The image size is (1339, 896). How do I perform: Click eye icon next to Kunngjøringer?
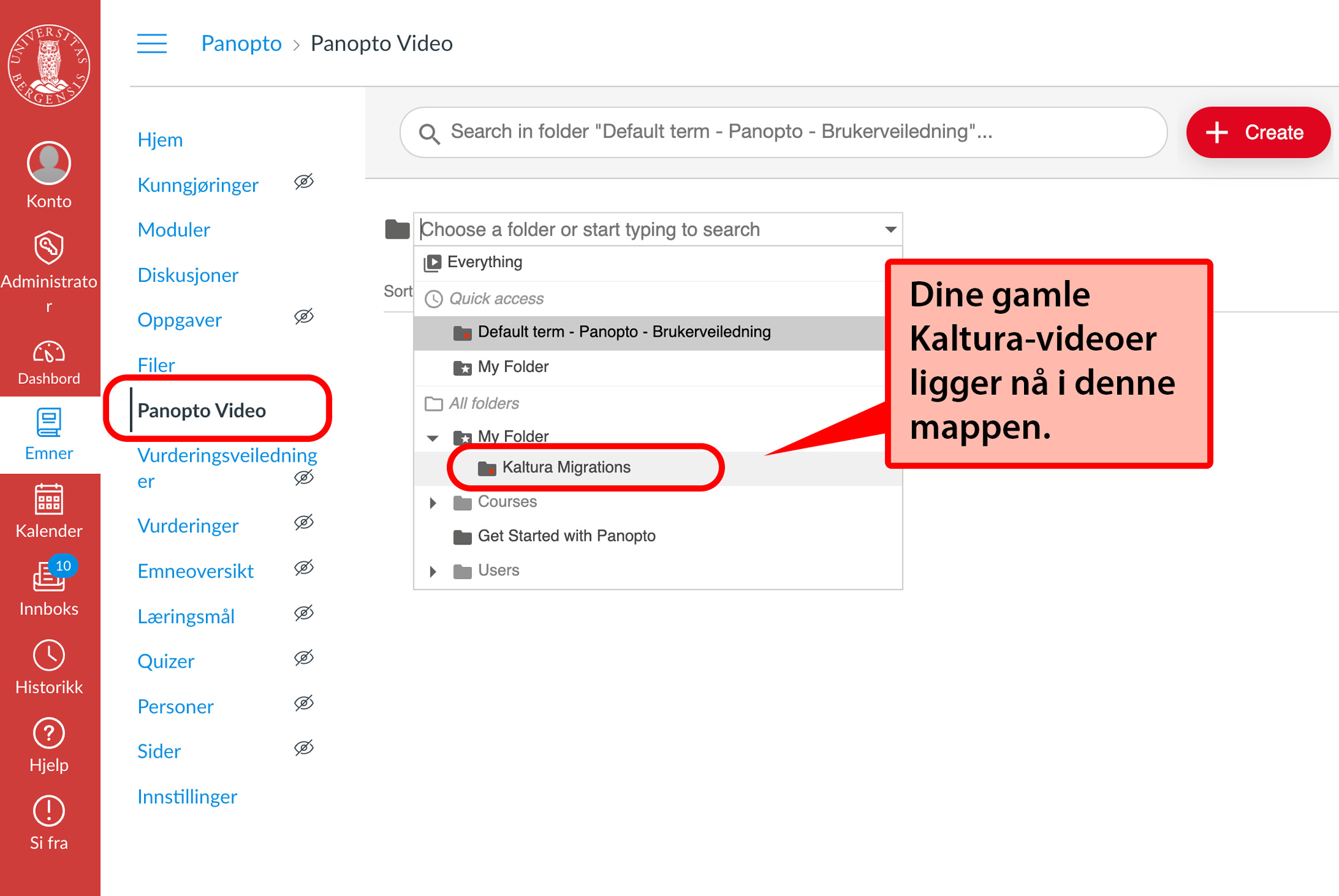(304, 182)
